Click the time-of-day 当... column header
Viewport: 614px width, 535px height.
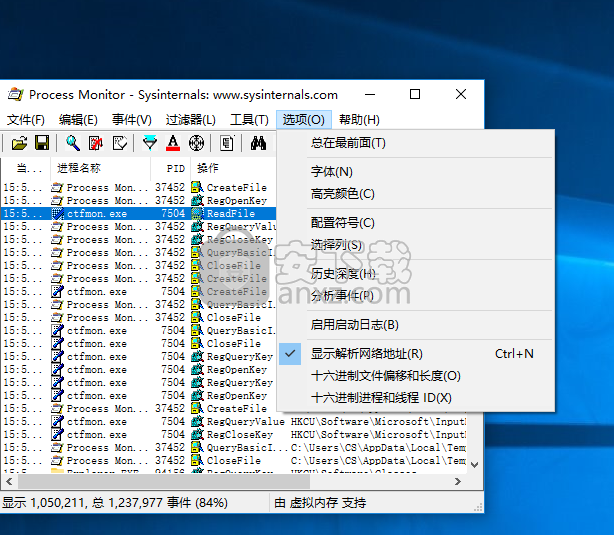[25, 168]
